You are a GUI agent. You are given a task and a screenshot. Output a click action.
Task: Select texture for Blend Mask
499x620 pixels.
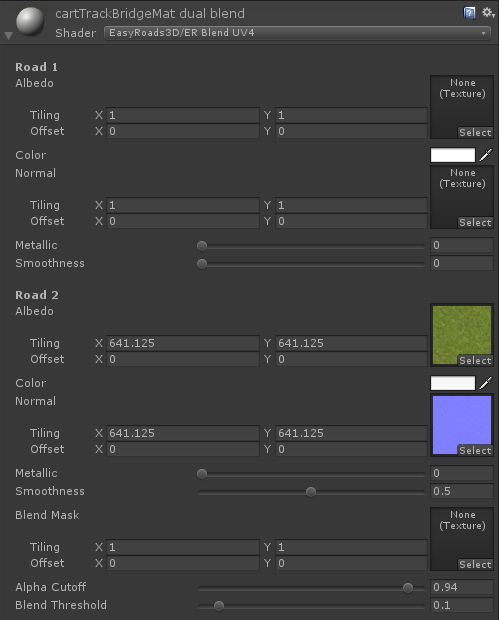tap(475, 565)
